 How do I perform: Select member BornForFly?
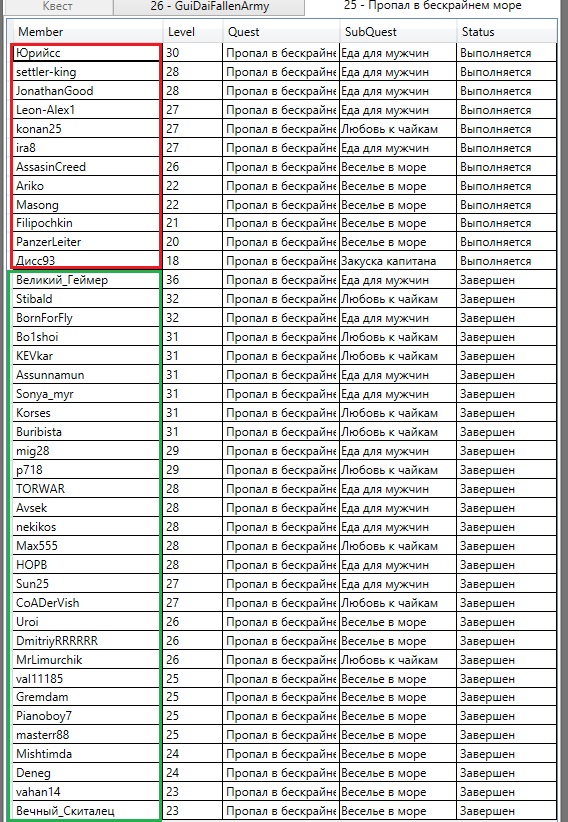86,318
